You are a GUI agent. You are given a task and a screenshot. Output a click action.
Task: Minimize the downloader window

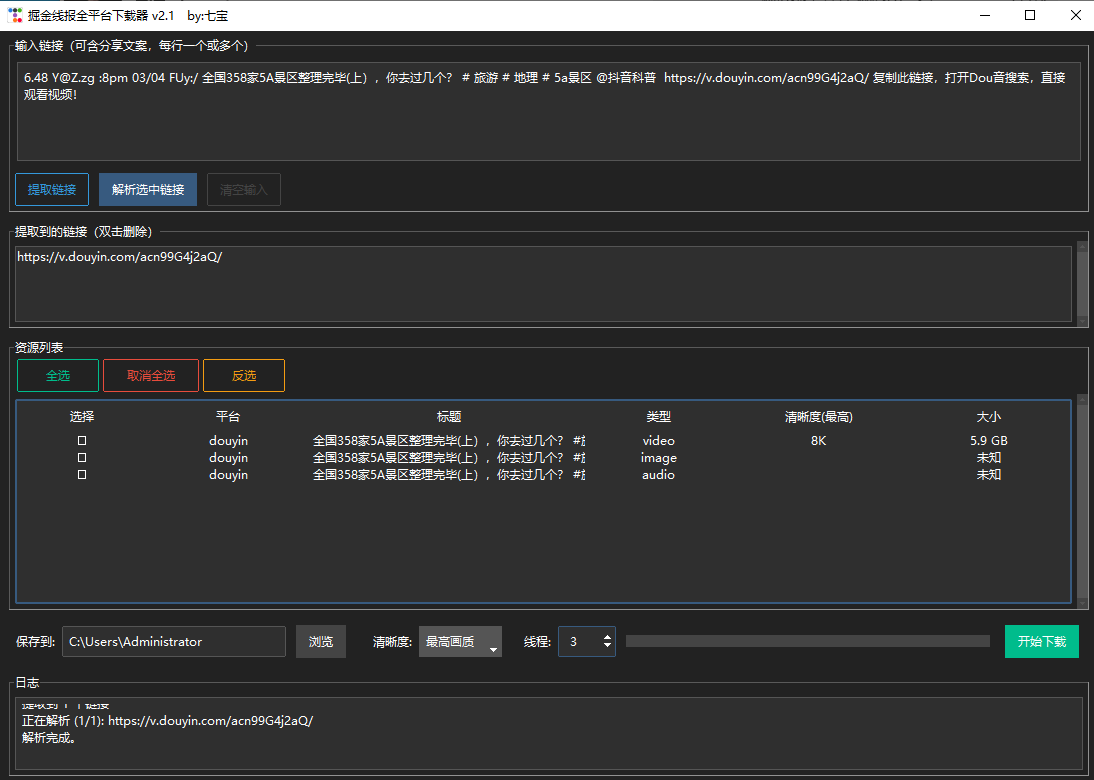985,15
